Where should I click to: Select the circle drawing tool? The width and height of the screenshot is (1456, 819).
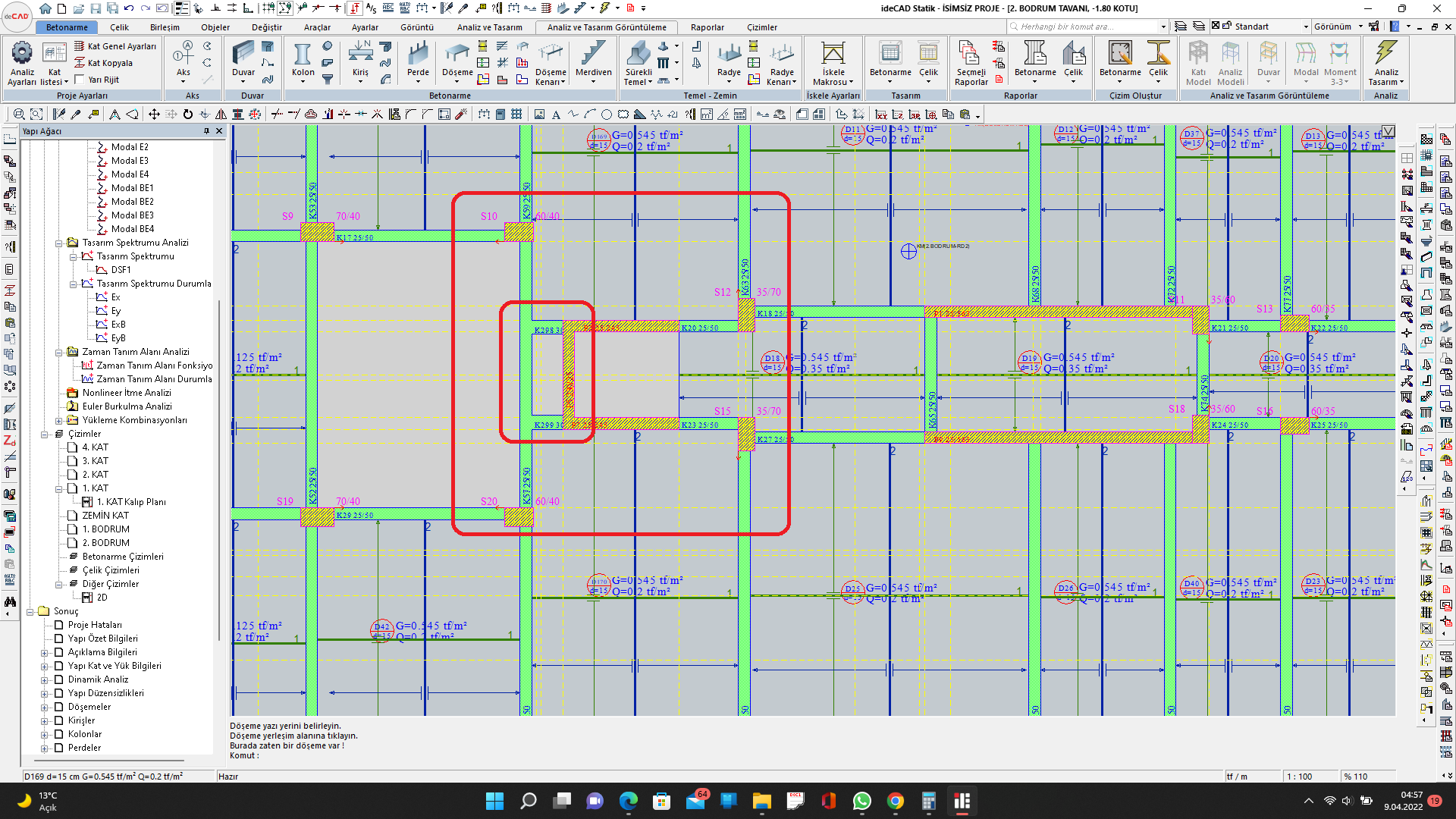tap(607, 115)
